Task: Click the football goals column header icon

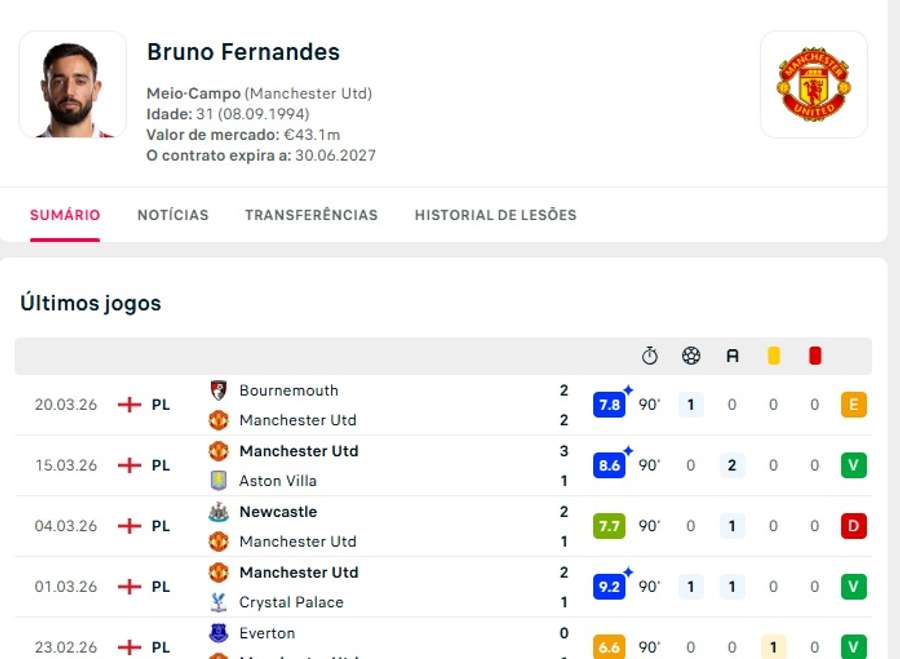Action: [x=690, y=355]
